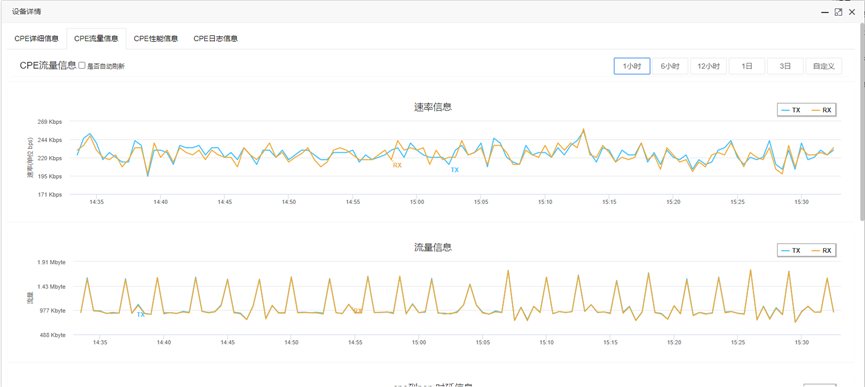Switch to the CPE详细信息 tab
865x387 pixels.
coord(36,39)
